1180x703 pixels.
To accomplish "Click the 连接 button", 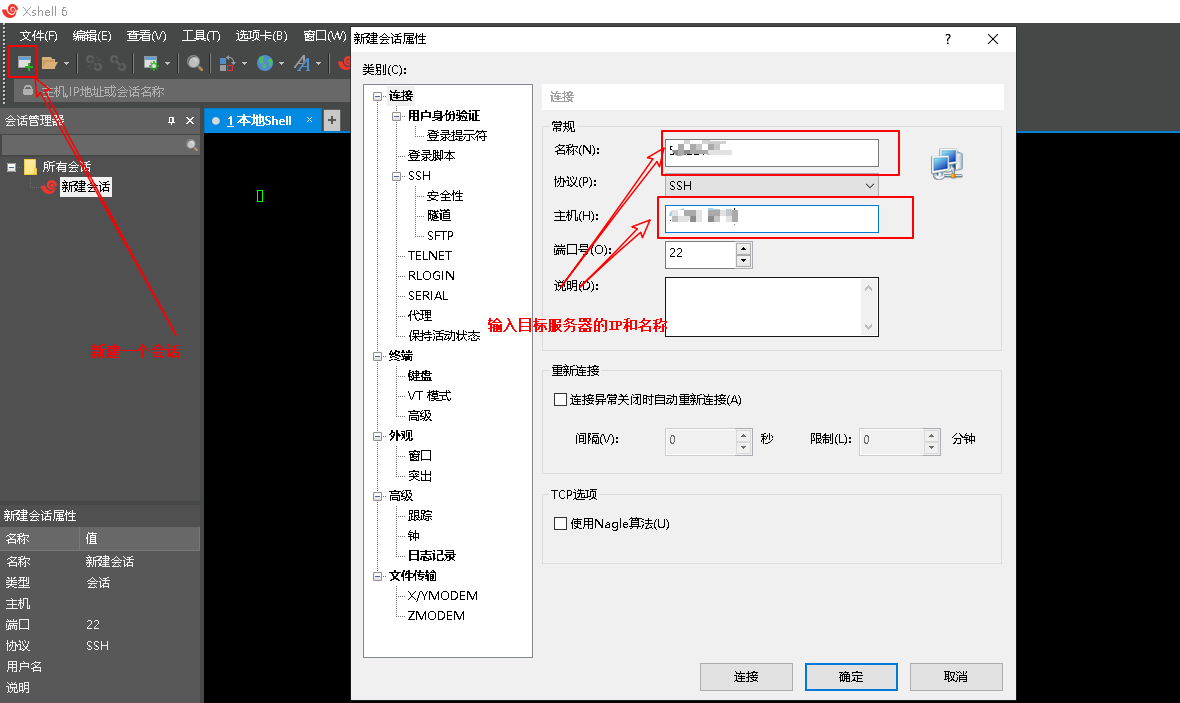I will tap(746, 676).
